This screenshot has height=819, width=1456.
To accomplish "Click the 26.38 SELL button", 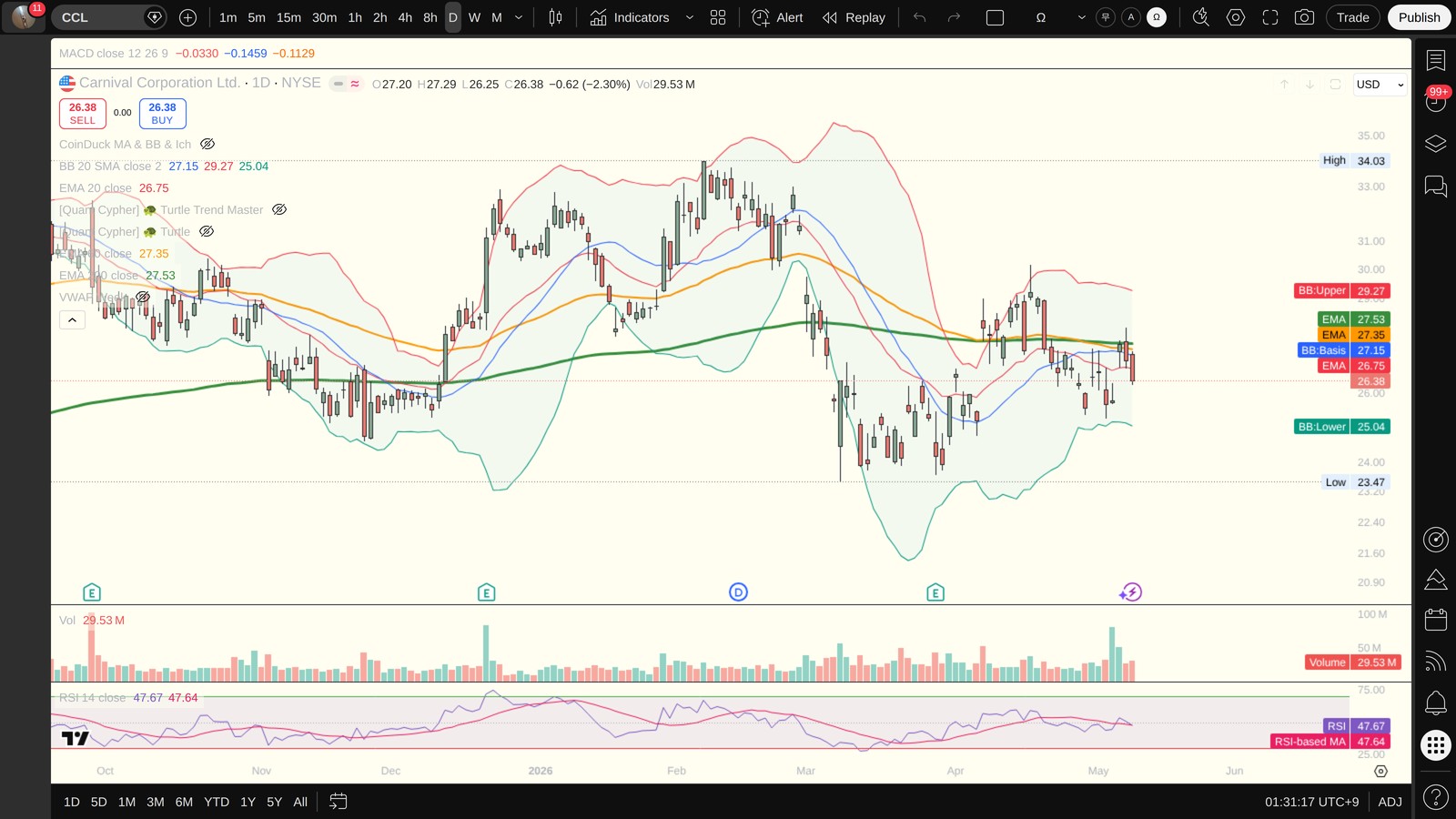I will [83, 114].
